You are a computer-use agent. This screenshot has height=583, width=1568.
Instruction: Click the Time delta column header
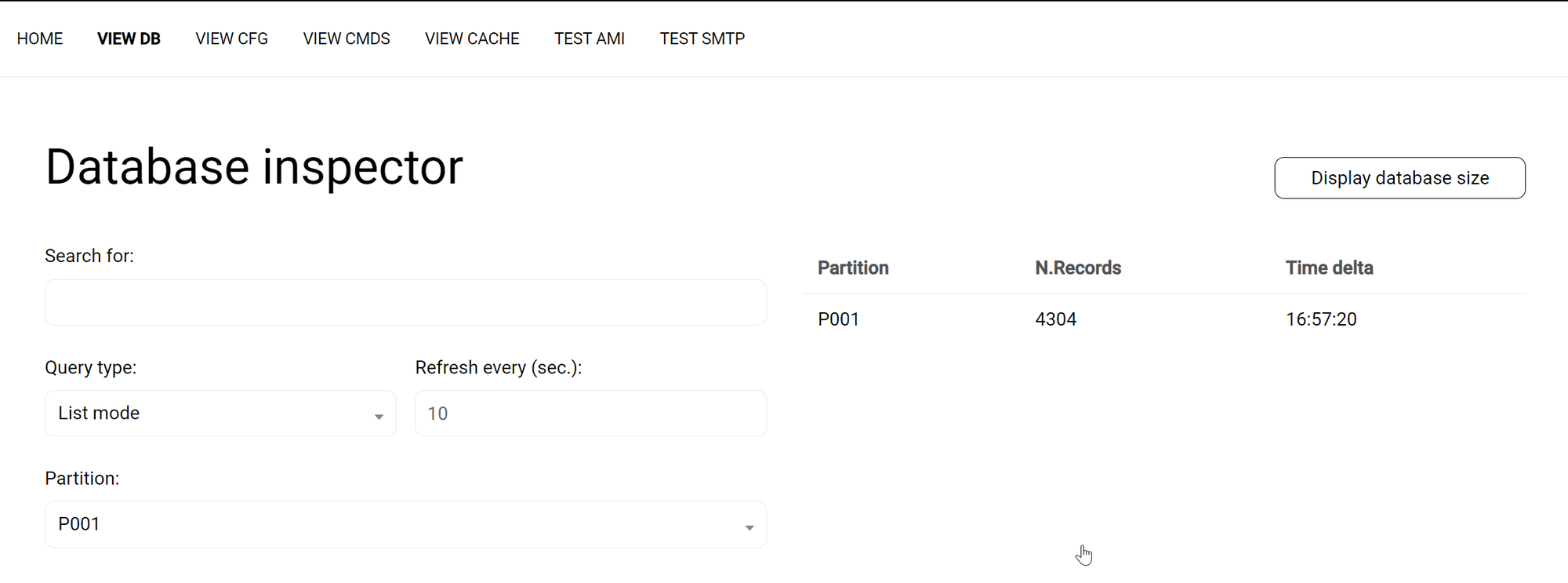tap(1329, 268)
